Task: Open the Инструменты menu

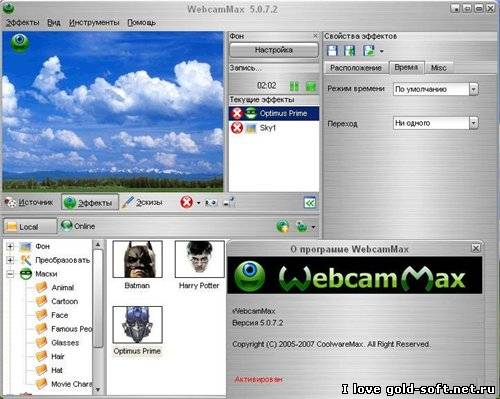Action: tap(94, 22)
